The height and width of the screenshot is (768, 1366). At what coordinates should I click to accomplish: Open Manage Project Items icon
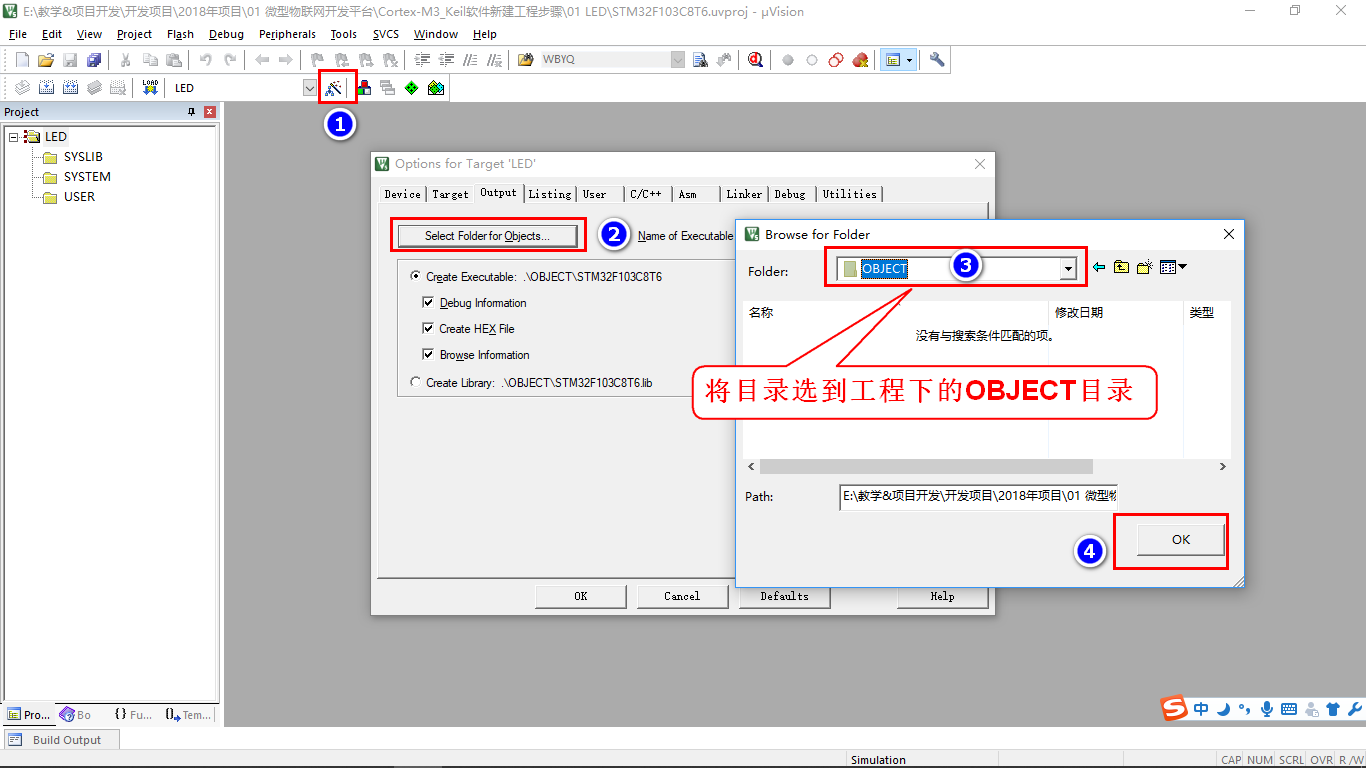[364, 88]
